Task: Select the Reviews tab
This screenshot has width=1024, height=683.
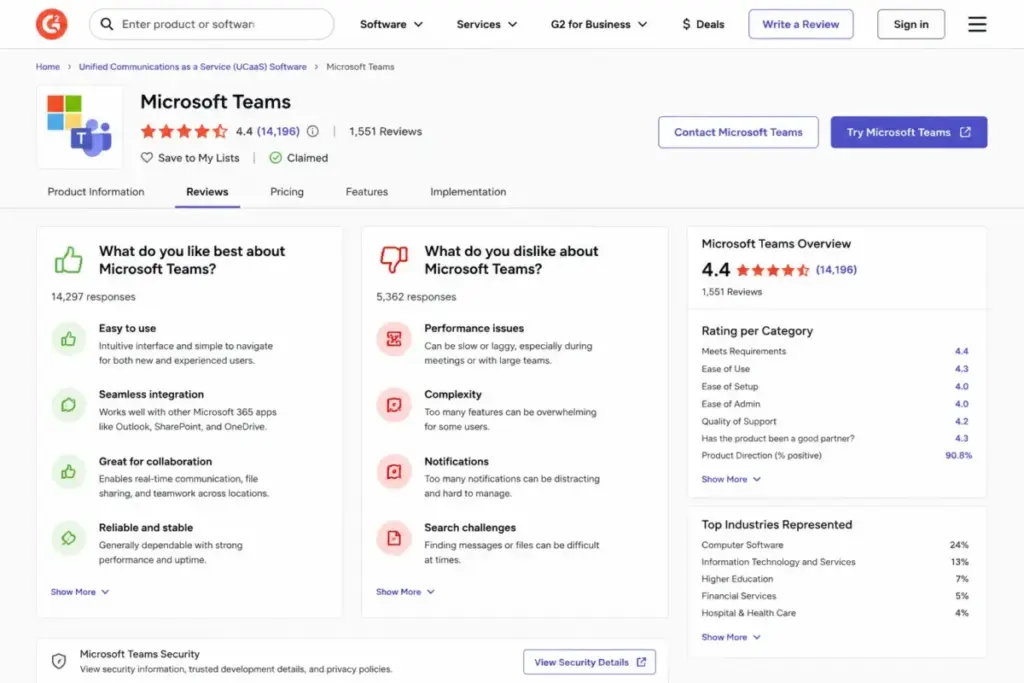Action: [207, 192]
